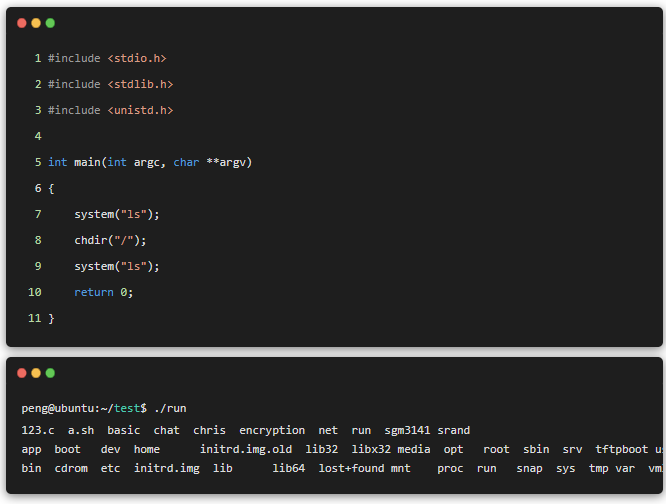Click the ./run command in the terminal
Image resolution: width=666 pixels, height=504 pixels.
click(169, 408)
